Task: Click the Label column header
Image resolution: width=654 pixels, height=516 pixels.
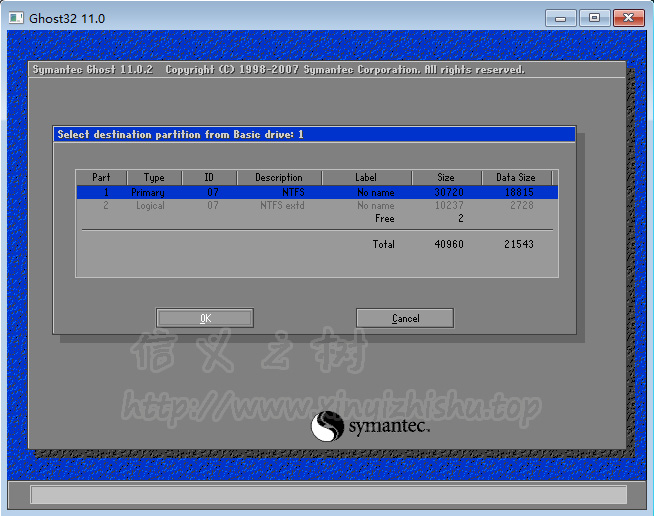Action: coord(366,178)
